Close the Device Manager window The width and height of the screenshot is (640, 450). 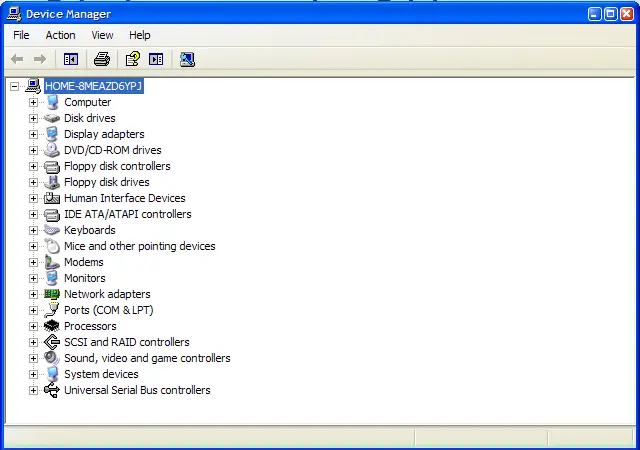point(627,14)
